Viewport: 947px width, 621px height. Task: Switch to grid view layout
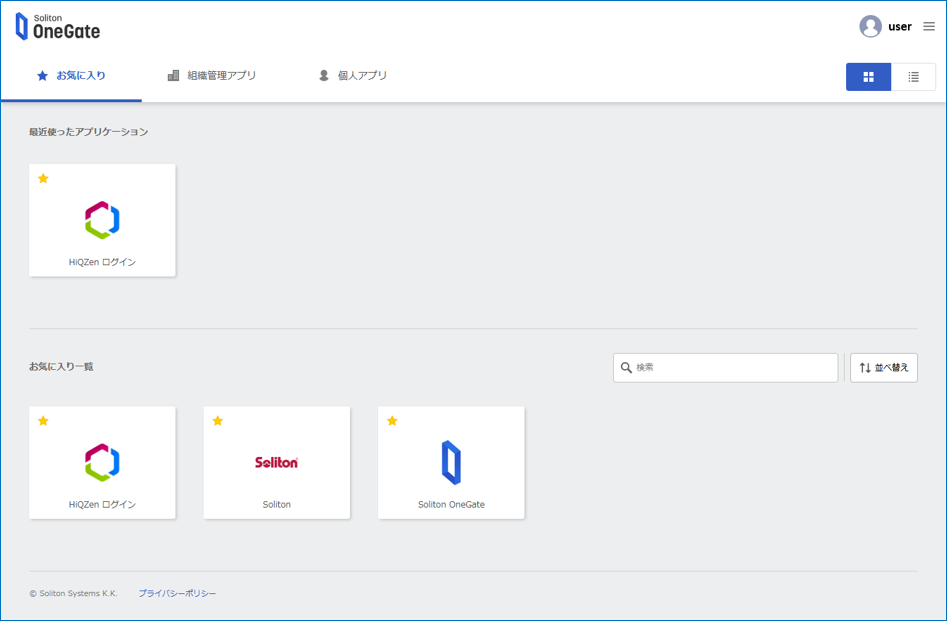point(868,77)
